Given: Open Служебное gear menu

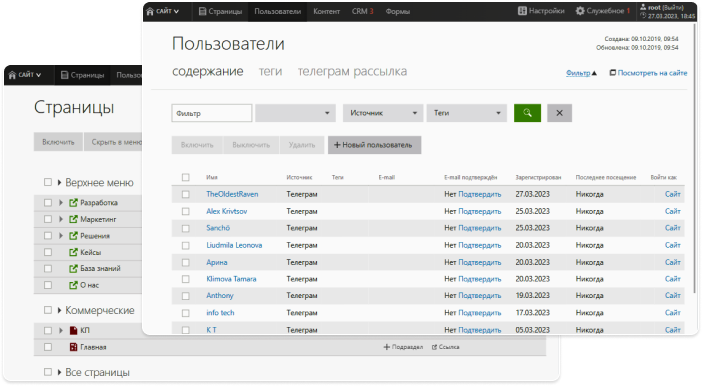Looking at the screenshot, I should pos(603,11).
